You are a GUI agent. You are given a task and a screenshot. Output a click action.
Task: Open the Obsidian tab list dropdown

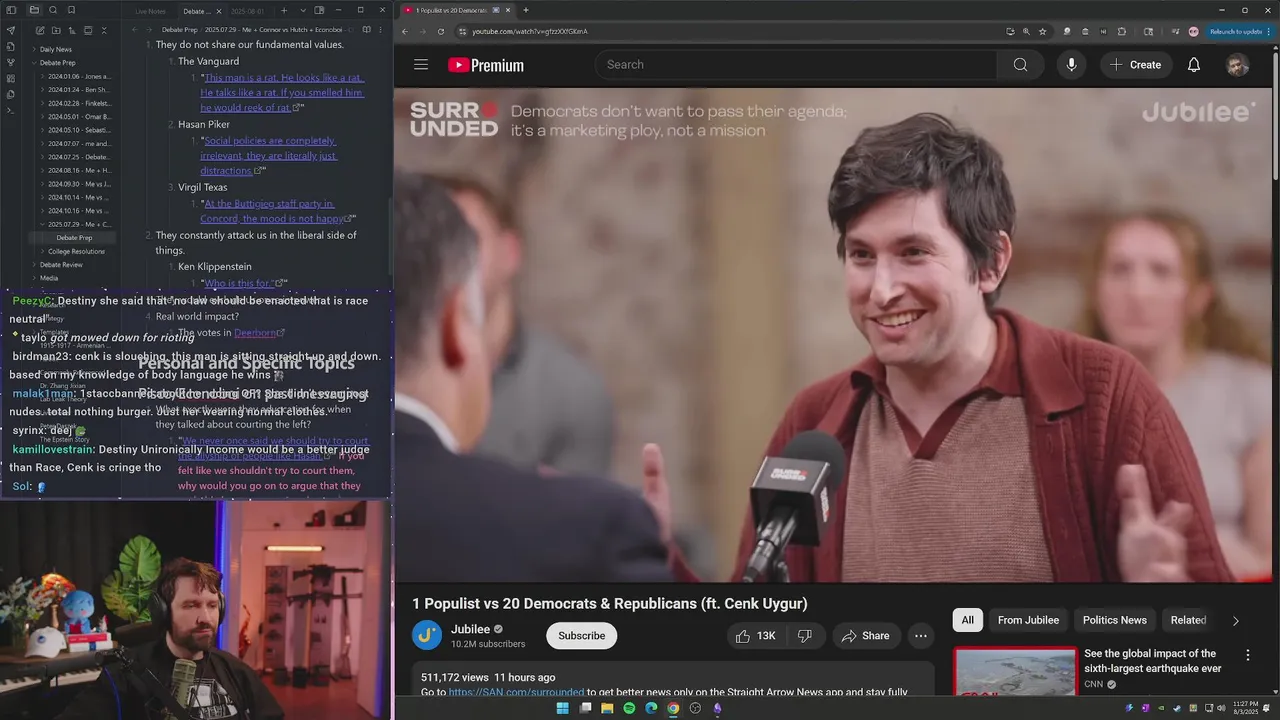[303, 11]
